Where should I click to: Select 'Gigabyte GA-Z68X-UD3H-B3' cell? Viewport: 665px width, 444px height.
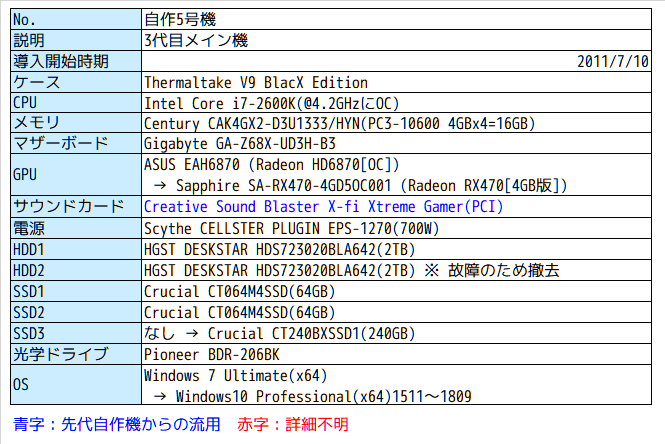coord(396,143)
